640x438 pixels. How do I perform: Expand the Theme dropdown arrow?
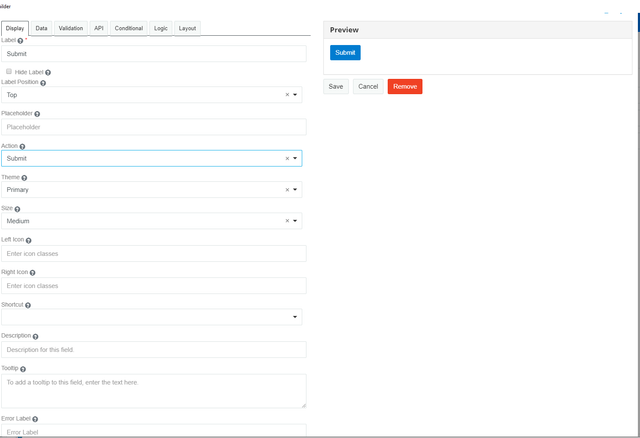(x=295, y=190)
